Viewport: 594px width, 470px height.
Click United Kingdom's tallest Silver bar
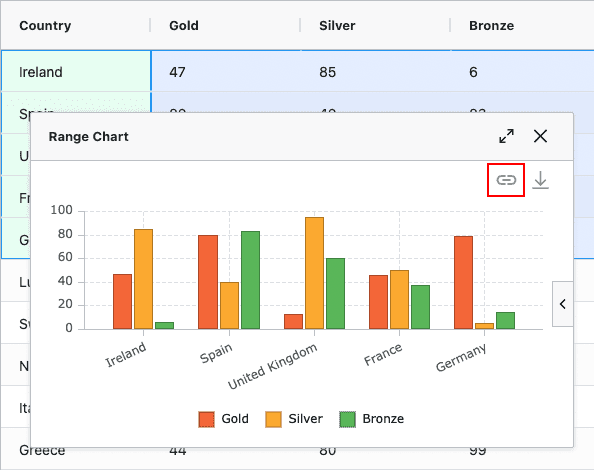tap(314, 273)
